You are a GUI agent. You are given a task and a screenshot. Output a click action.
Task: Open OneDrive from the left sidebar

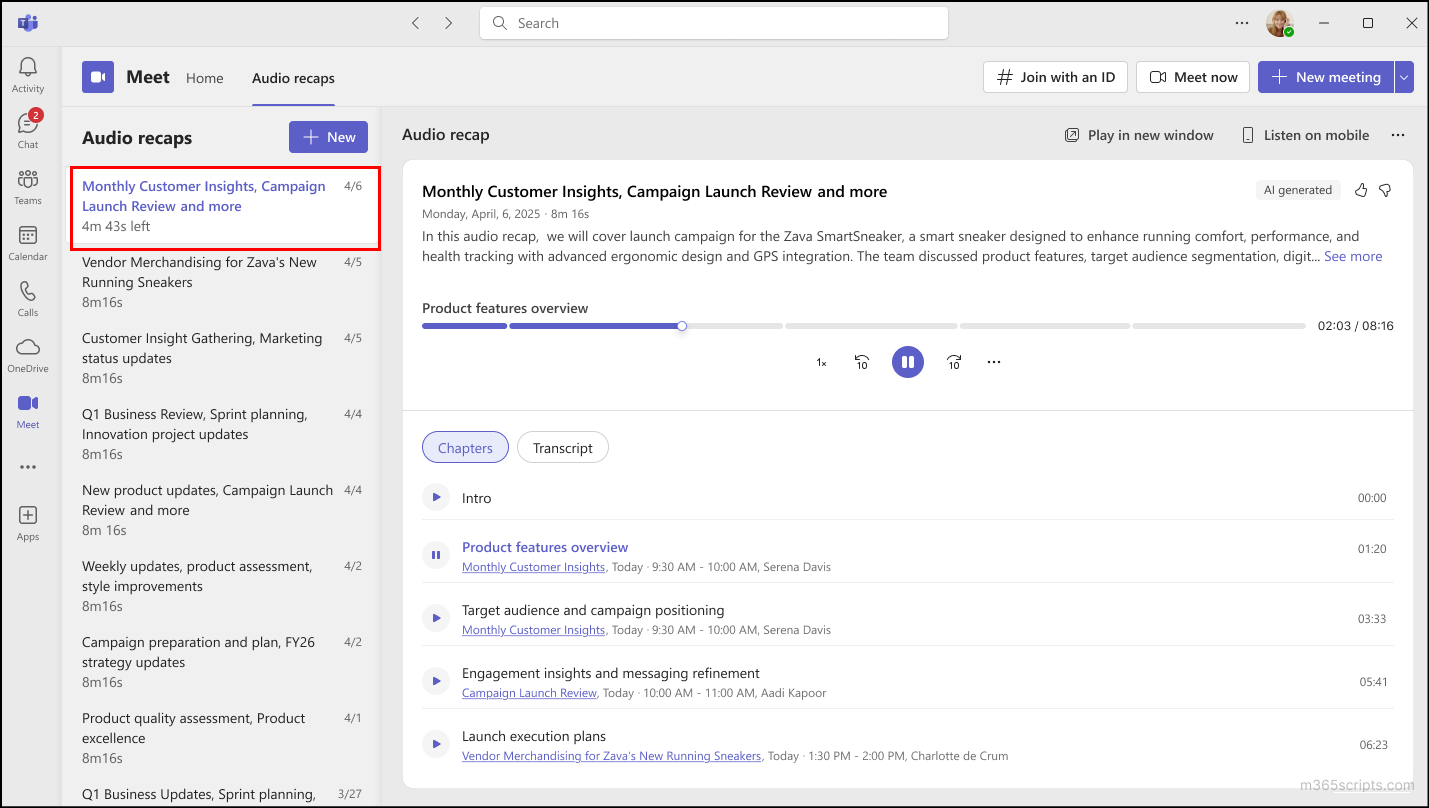pyautogui.click(x=28, y=352)
